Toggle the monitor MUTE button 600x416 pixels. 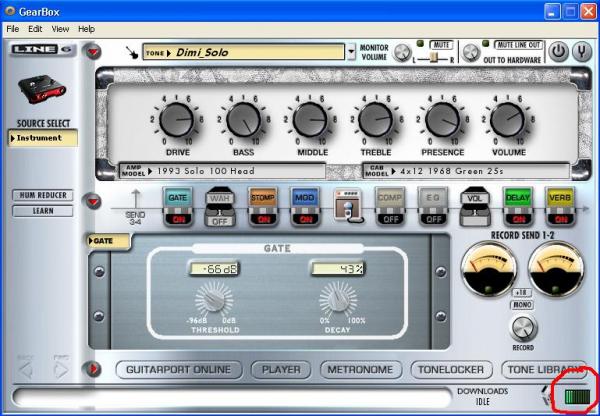[441, 45]
